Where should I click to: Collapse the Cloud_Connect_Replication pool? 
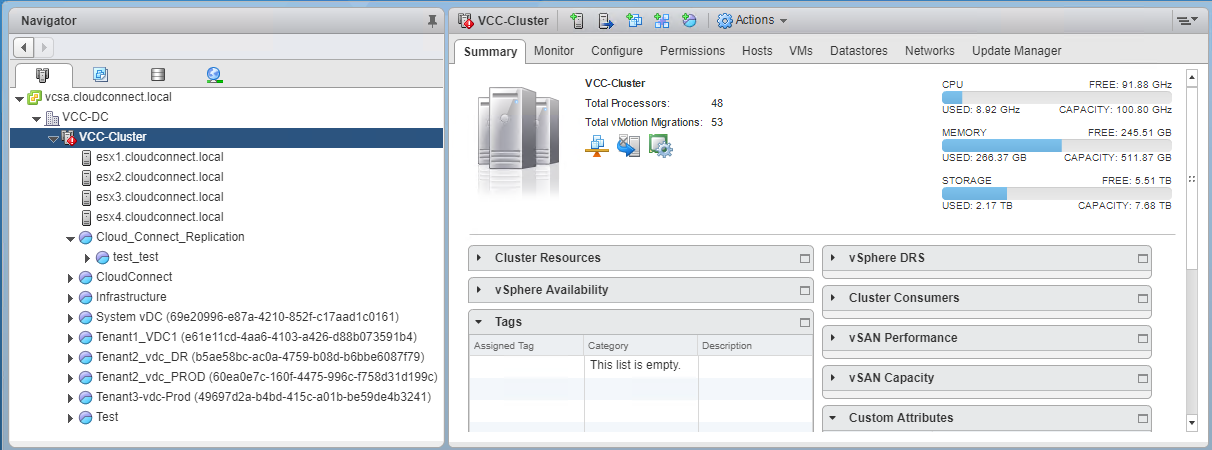click(71, 238)
